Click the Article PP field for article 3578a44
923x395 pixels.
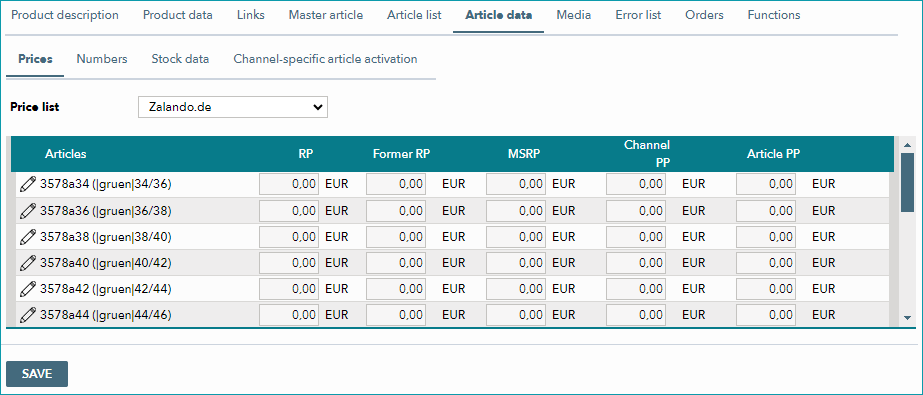pyautogui.click(x=766, y=315)
